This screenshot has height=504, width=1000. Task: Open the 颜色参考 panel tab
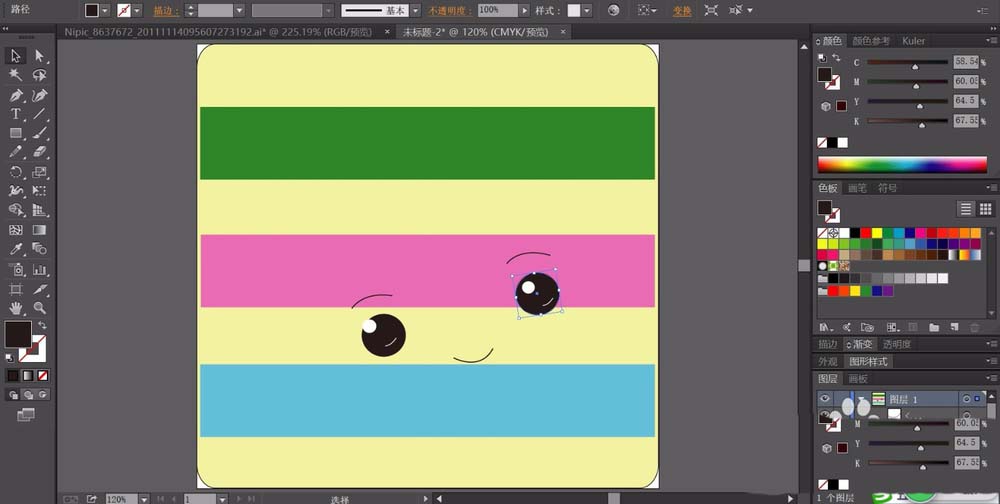coord(871,41)
